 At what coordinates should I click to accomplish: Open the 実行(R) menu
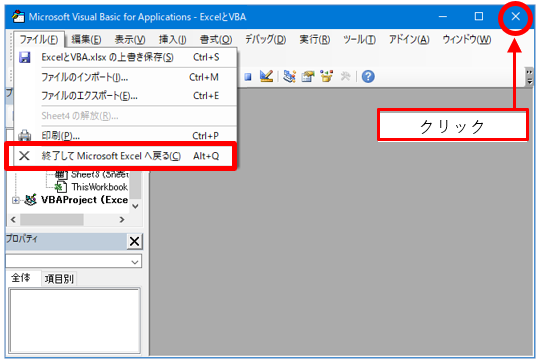point(315,40)
